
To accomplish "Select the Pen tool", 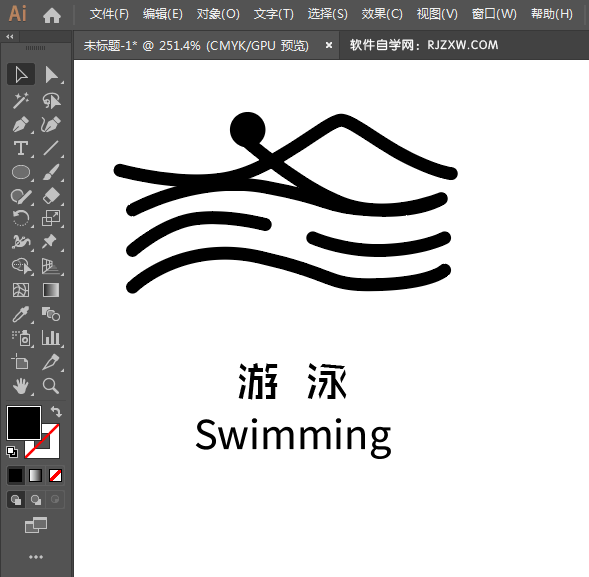I will (21, 125).
